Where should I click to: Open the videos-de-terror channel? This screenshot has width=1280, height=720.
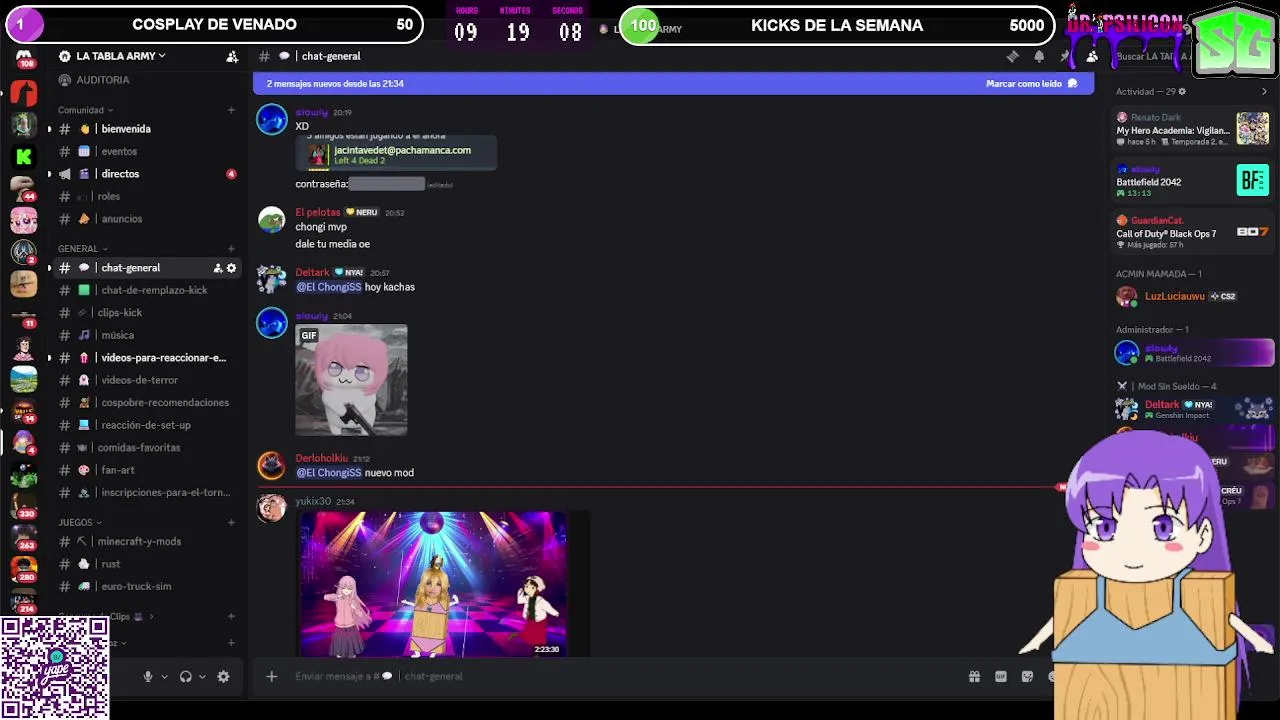coord(146,380)
